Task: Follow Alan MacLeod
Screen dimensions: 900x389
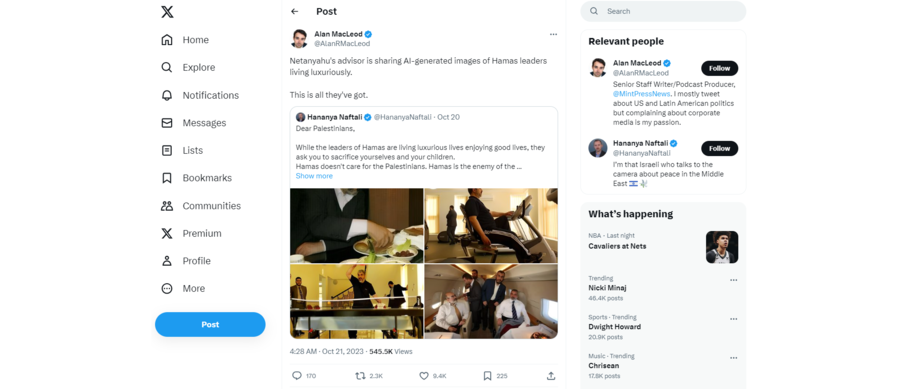Action: tap(719, 68)
